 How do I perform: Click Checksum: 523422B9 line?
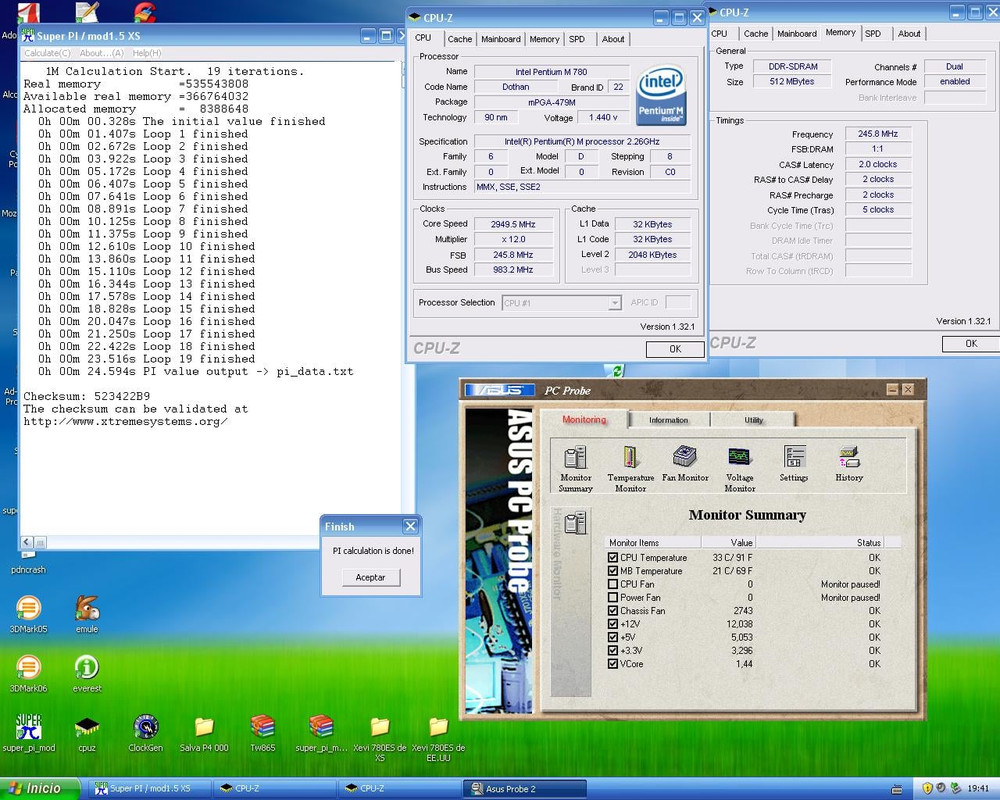tap(87, 396)
